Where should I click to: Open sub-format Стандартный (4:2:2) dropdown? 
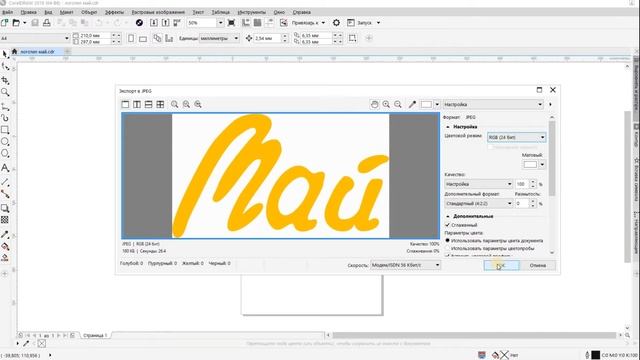pyautogui.click(x=478, y=203)
